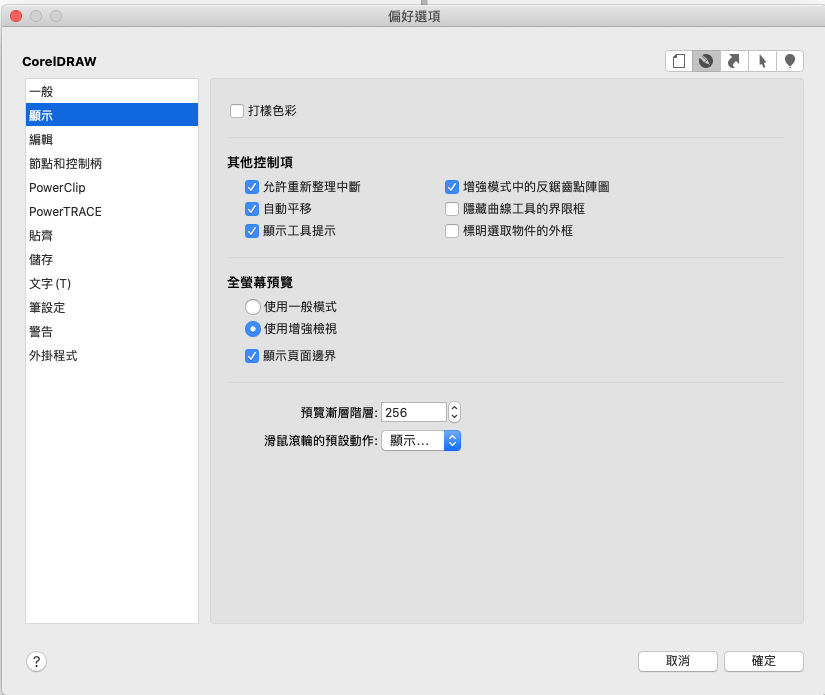
Task: Click the 確定 button
Action: pyautogui.click(x=763, y=661)
